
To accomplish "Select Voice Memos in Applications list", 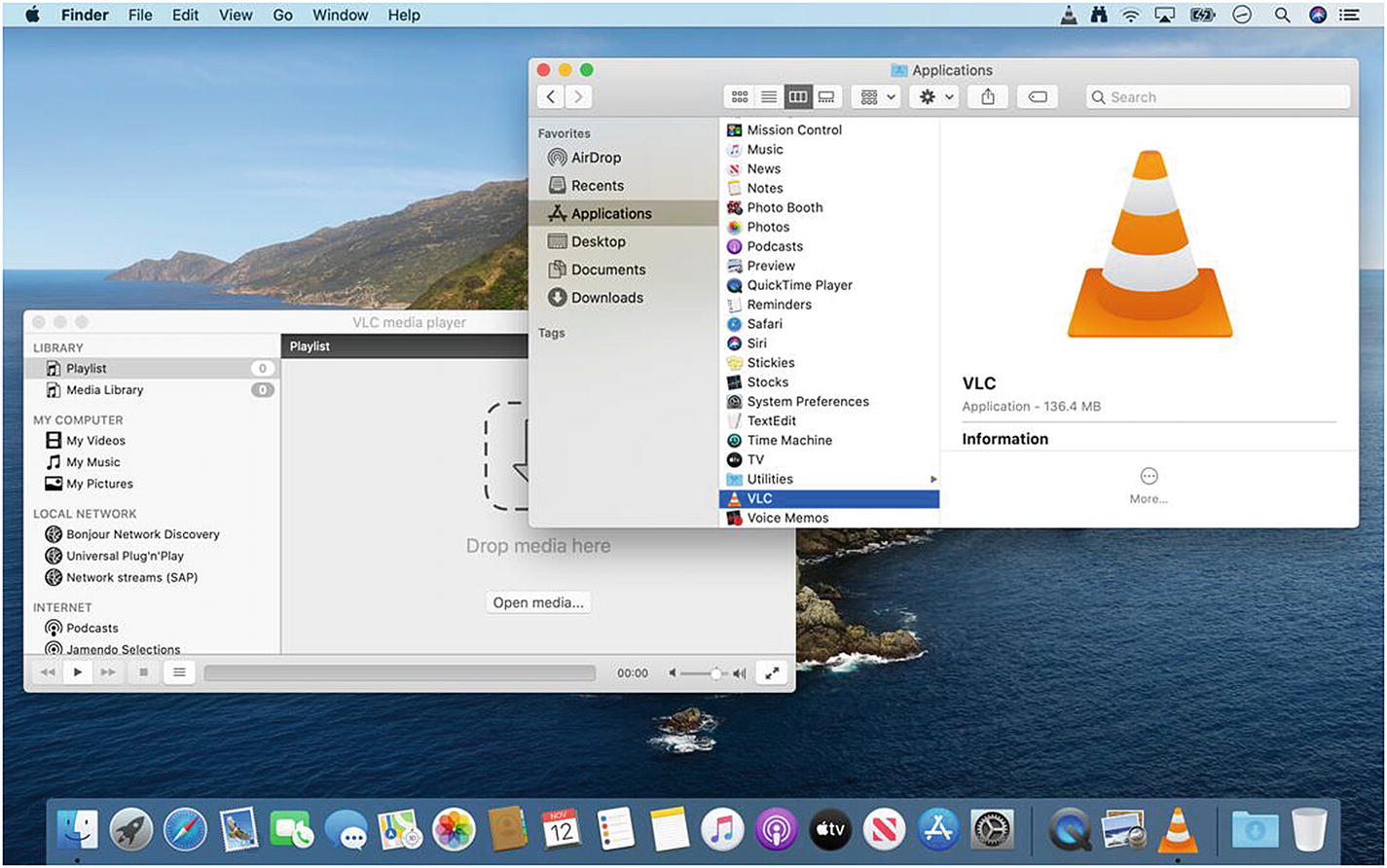I will tap(830, 518).
